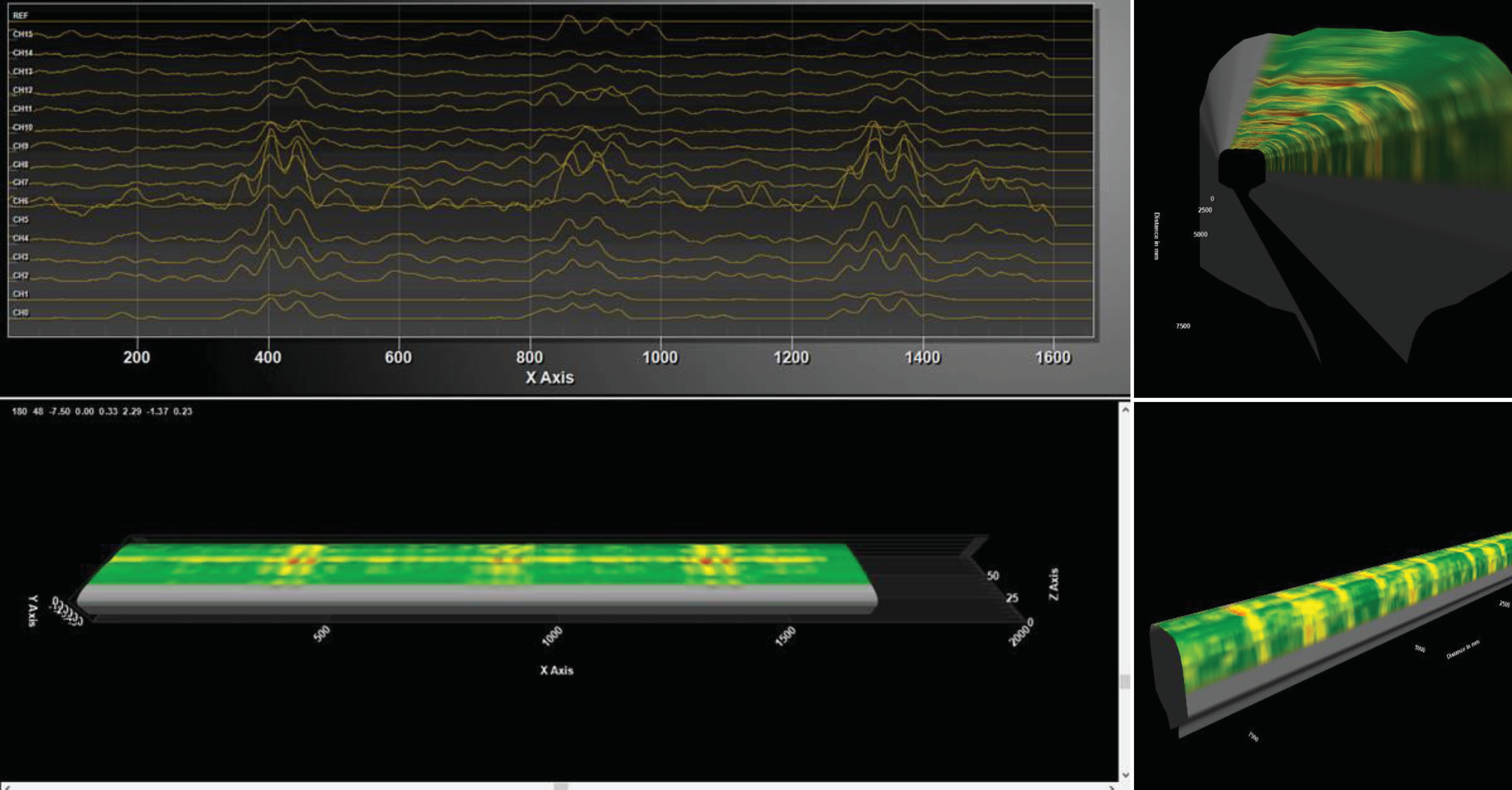
Task: Click the 600 tick on the waveform X axis
Action: click(x=399, y=357)
